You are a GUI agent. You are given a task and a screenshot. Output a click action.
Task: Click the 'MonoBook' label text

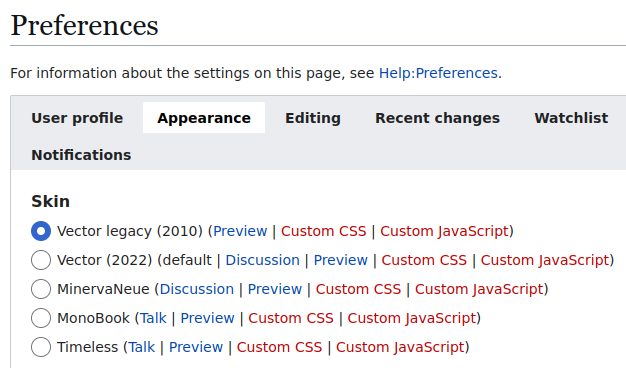tap(93, 318)
